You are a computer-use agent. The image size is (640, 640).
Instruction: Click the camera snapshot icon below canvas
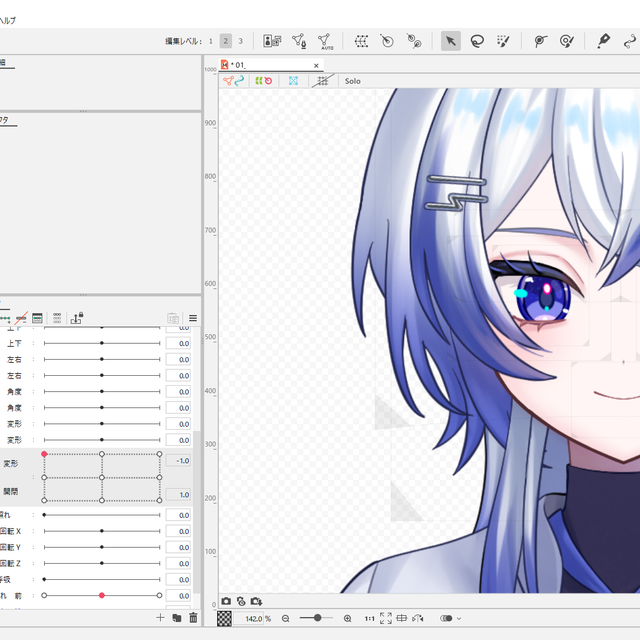pos(226,601)
